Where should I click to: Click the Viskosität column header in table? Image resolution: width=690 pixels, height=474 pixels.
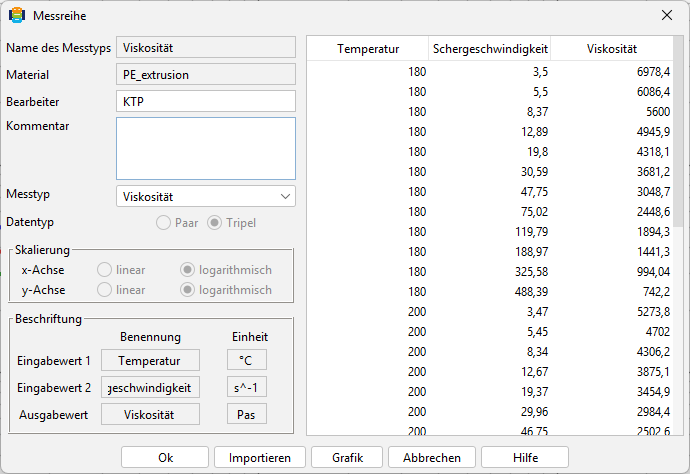612,48
